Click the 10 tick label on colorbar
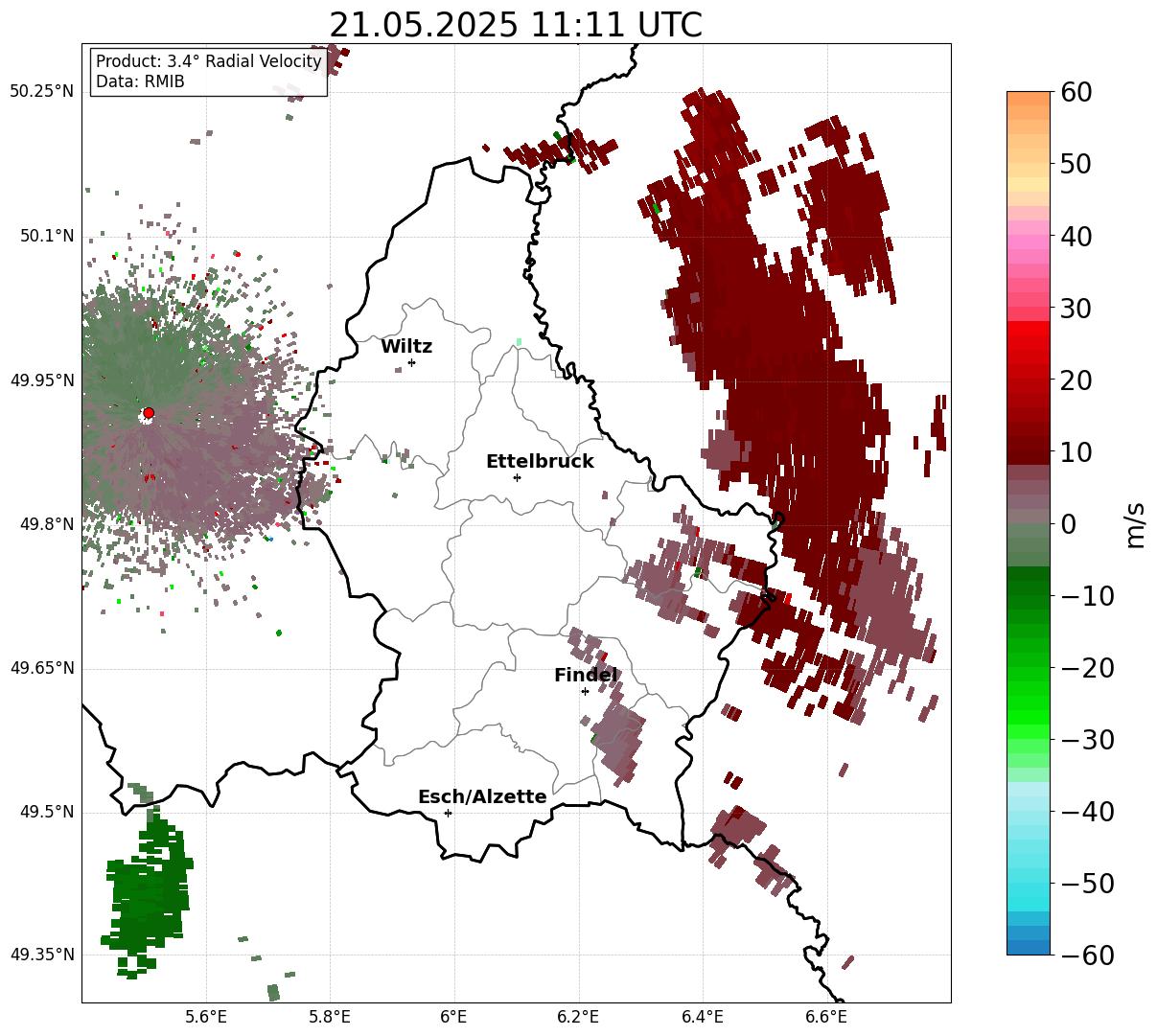The image size is (1157, 1036). tap(1078, 452)
